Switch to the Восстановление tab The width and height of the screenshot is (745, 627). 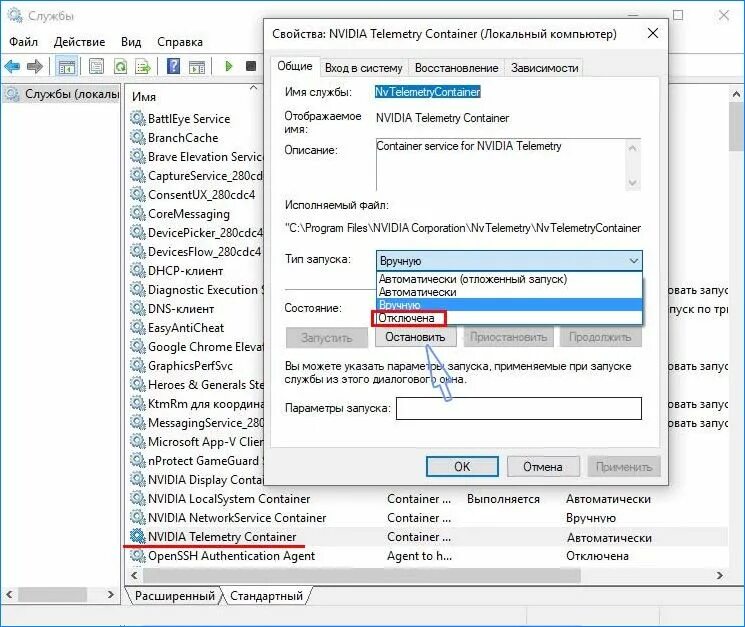457,68
